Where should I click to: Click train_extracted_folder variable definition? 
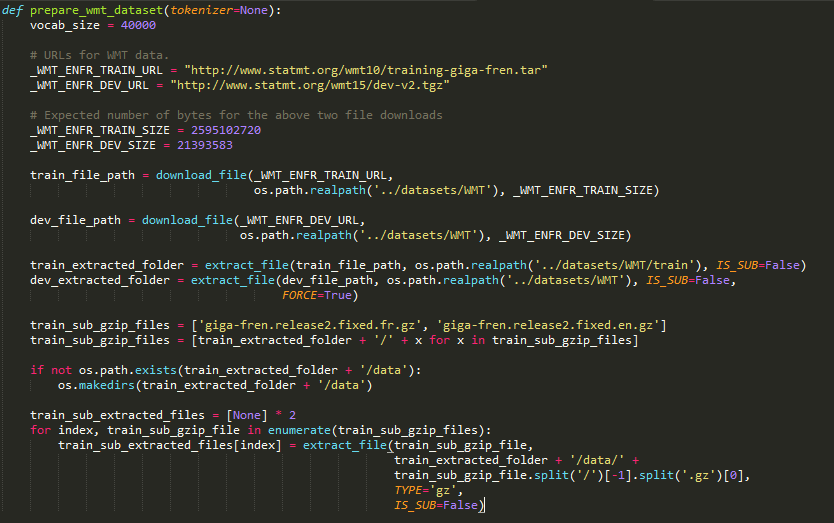coord(107,265)
